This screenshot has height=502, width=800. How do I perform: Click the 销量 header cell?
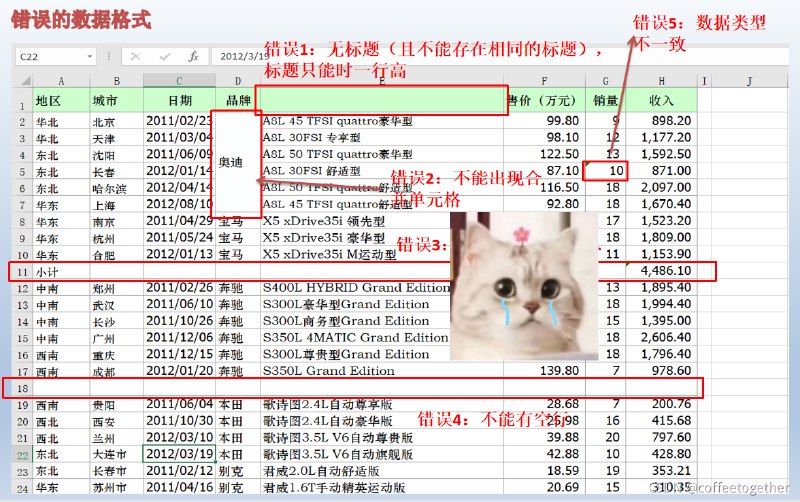[x=606, y=100]
